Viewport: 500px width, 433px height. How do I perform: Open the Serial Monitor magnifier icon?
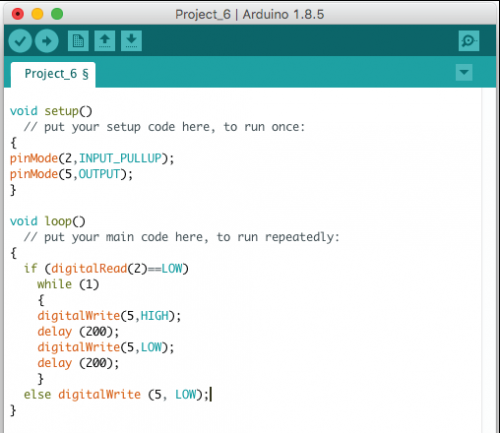coord(469,41)
